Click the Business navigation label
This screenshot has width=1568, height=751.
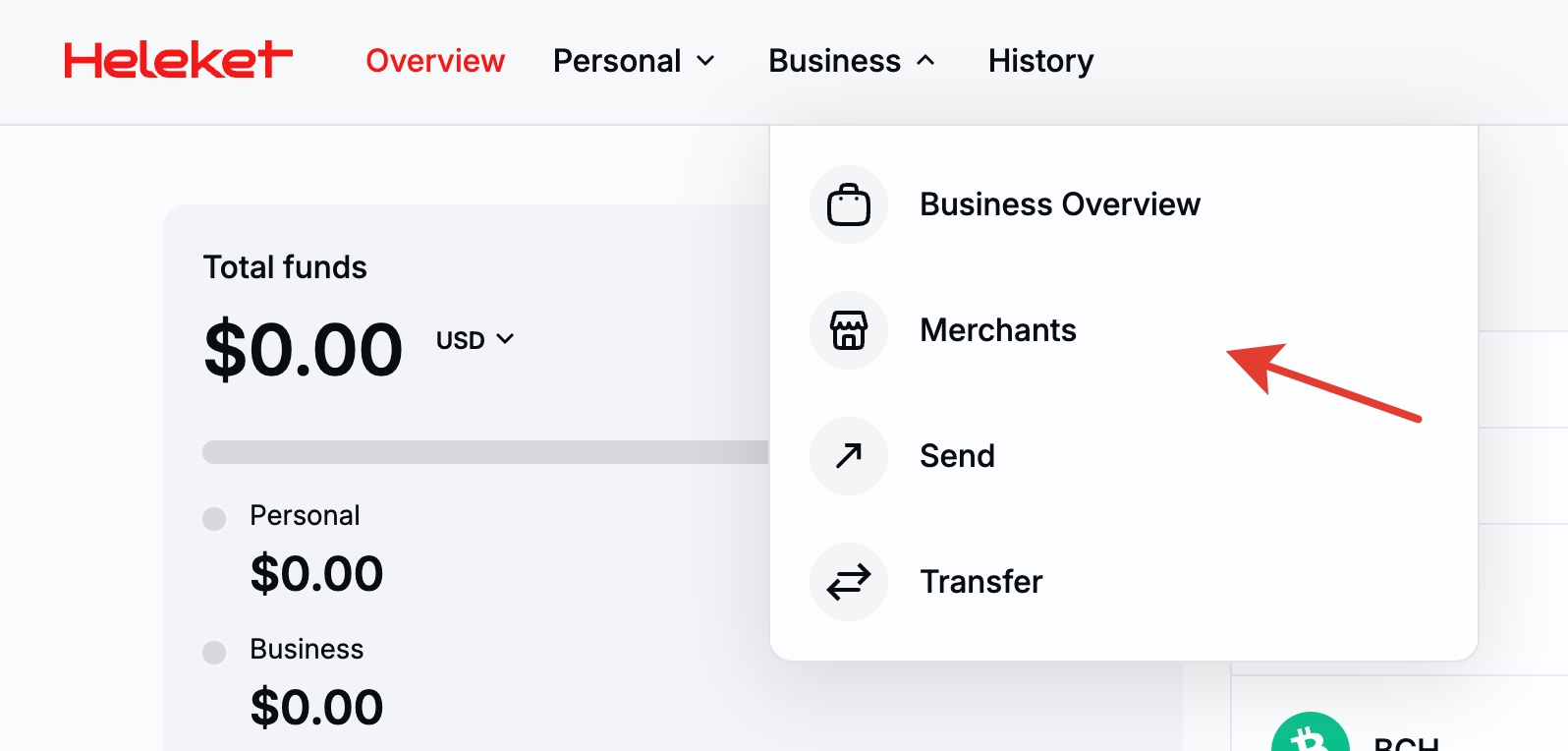pos(834,61)
